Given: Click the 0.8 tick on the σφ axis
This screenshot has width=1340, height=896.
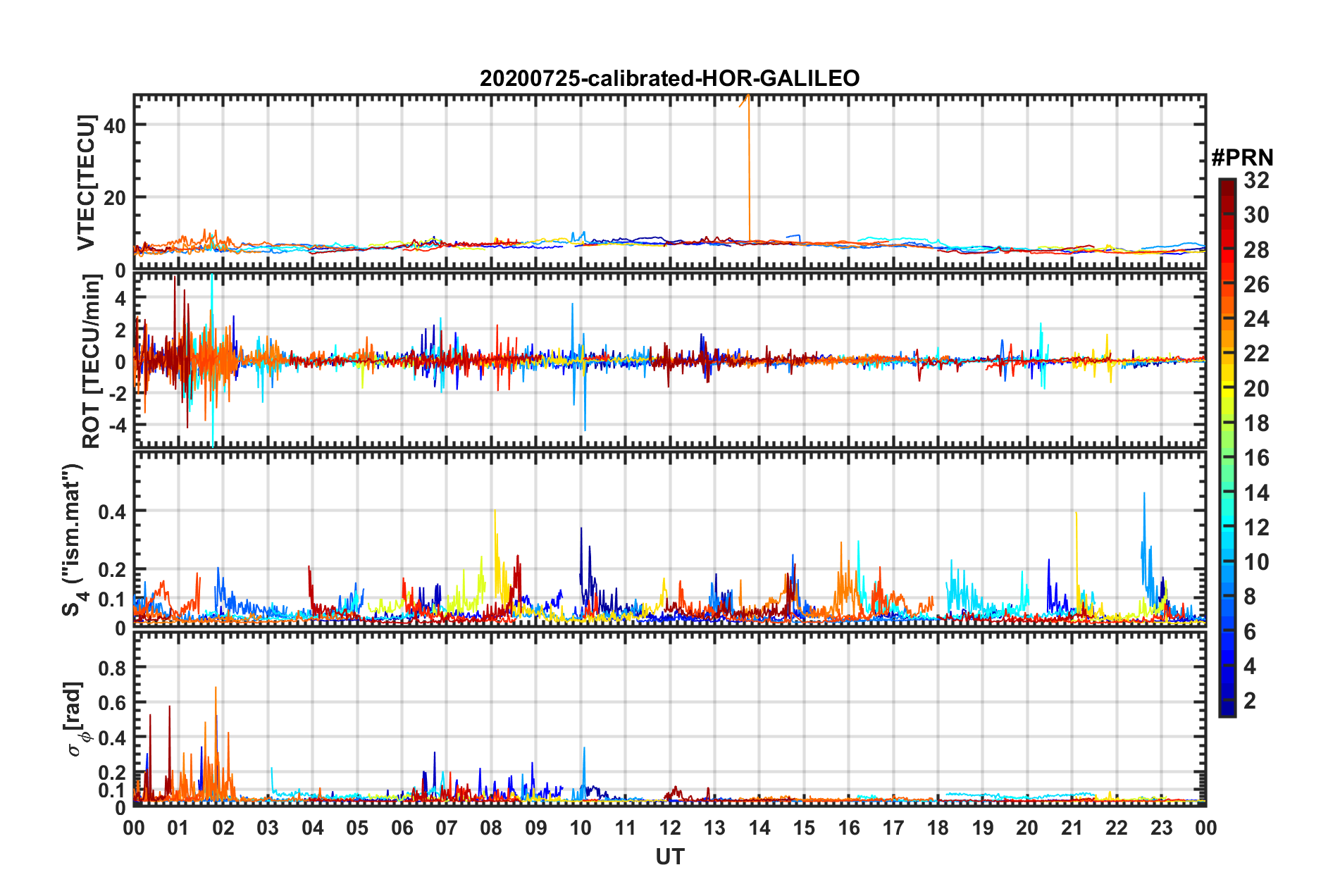Looking at the screenshot, I should [112, 668].
